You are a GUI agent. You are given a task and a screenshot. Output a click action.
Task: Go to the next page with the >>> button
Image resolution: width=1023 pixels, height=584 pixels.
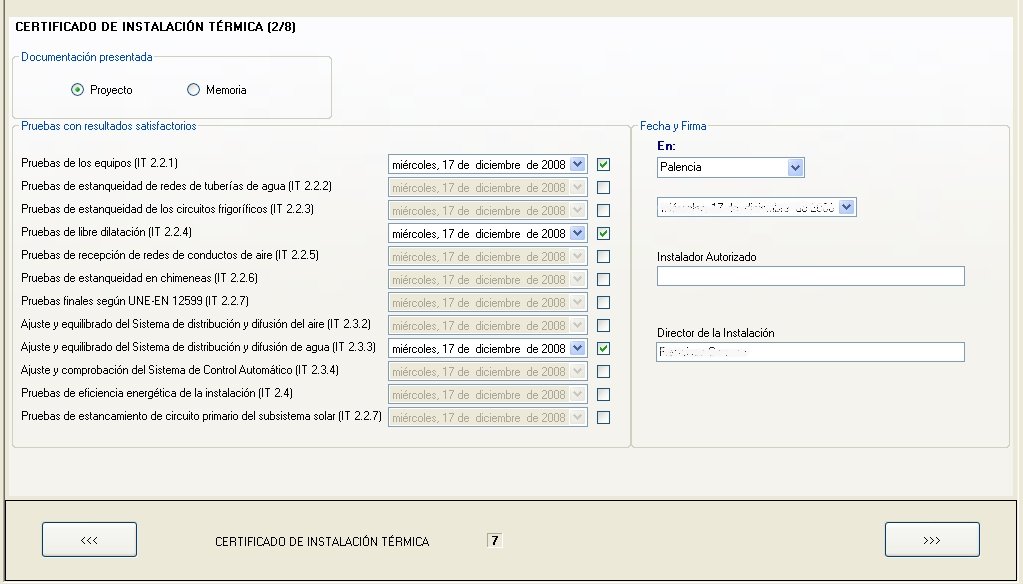[x=932, y=540]
